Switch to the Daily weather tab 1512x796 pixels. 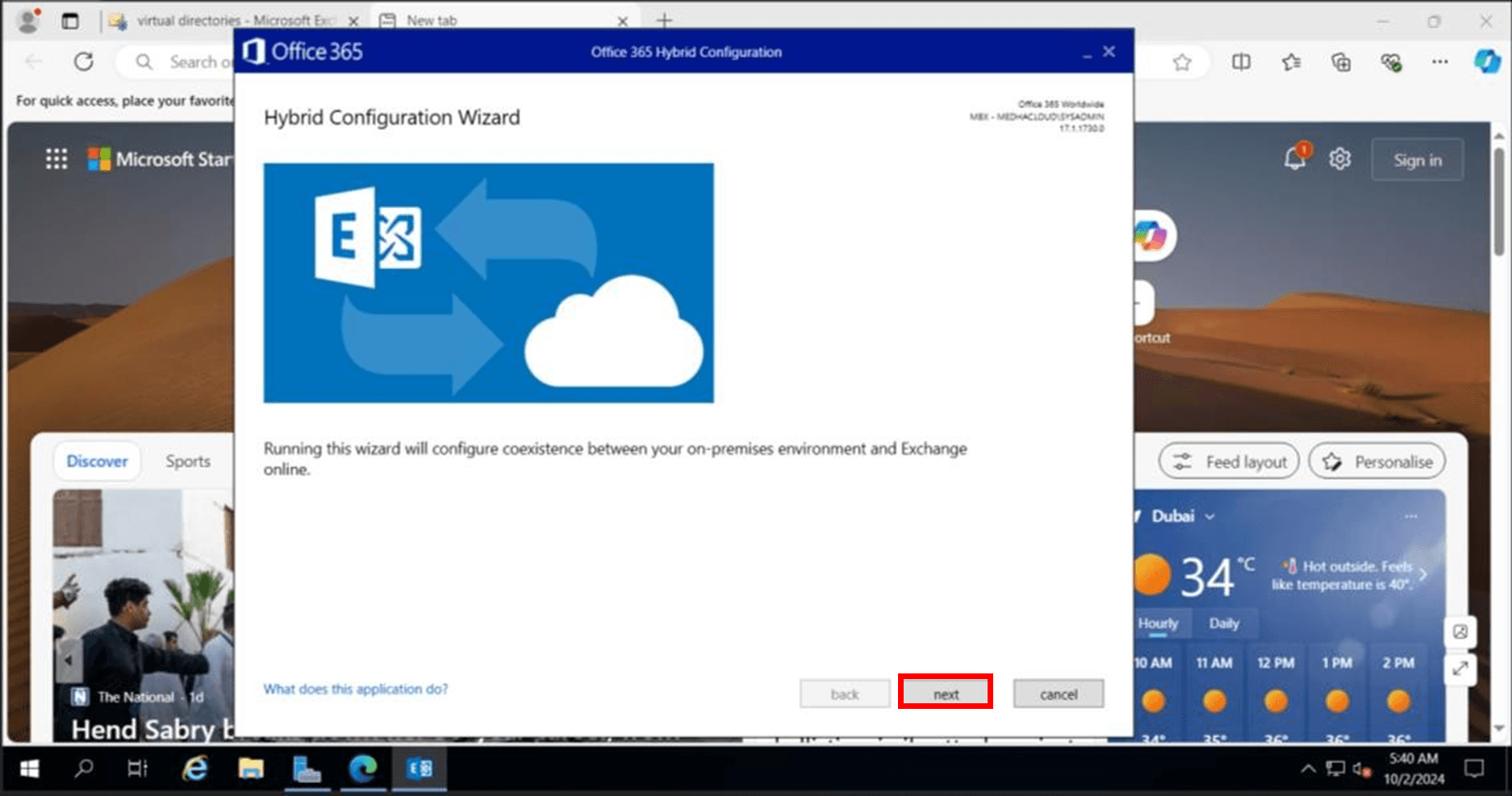click(1223, 623)
